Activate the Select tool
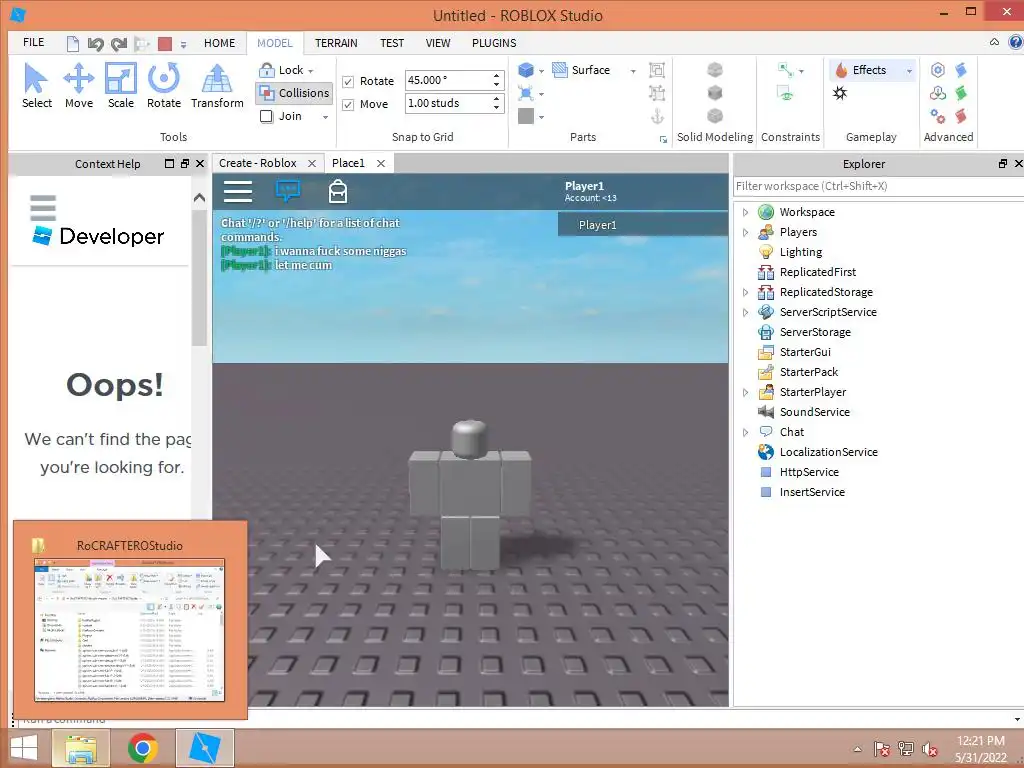1024x768 pixels. [37, 86]
